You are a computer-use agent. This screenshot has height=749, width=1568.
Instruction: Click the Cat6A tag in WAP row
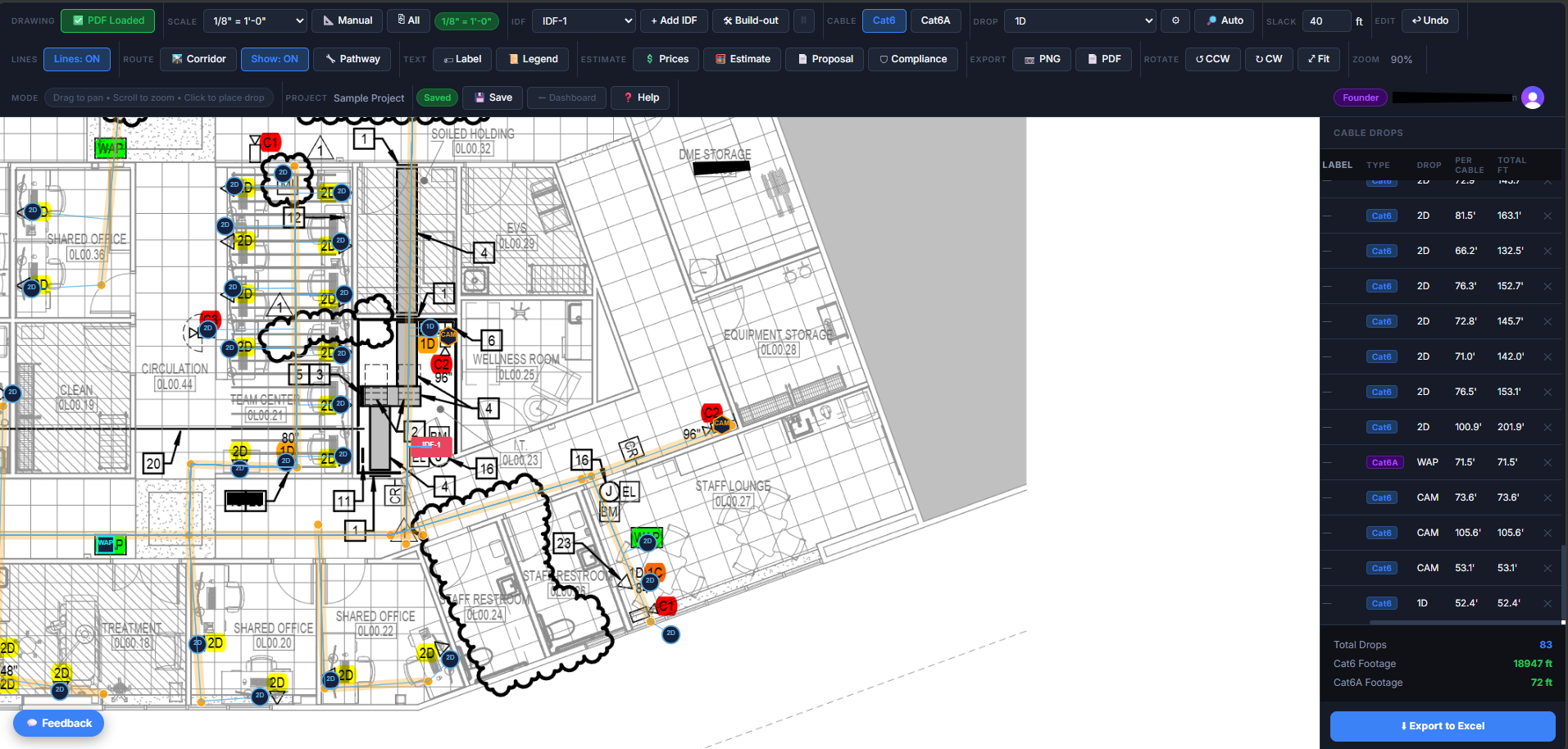[1385, 462]
